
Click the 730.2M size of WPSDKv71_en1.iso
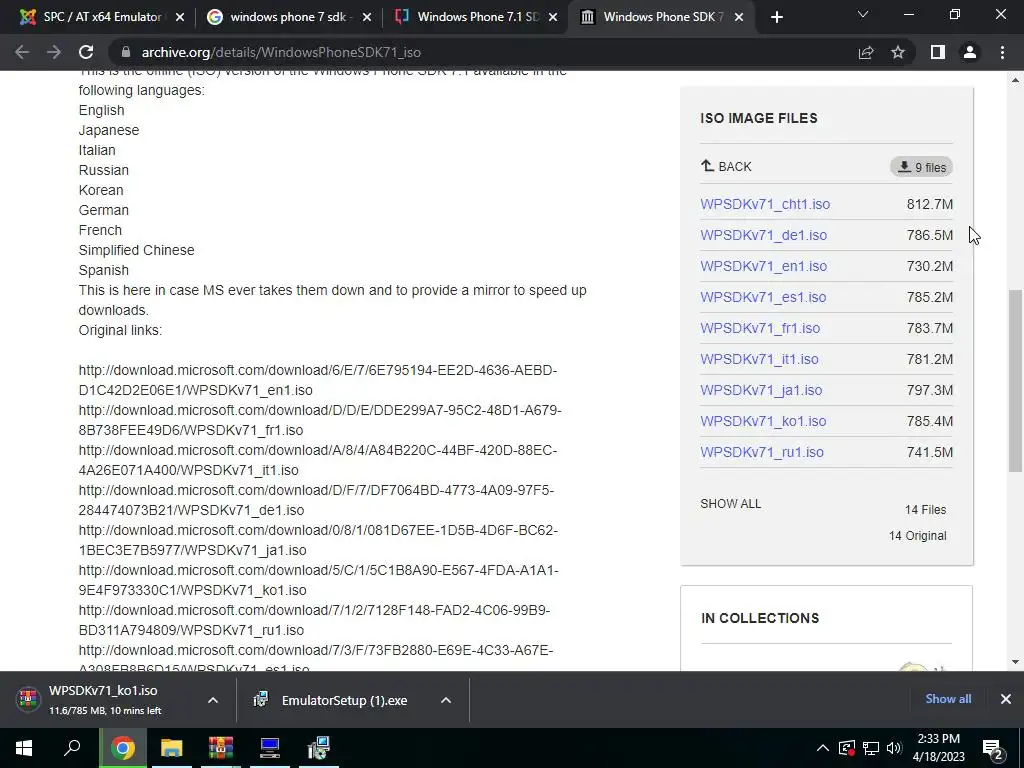pos(929,266)
